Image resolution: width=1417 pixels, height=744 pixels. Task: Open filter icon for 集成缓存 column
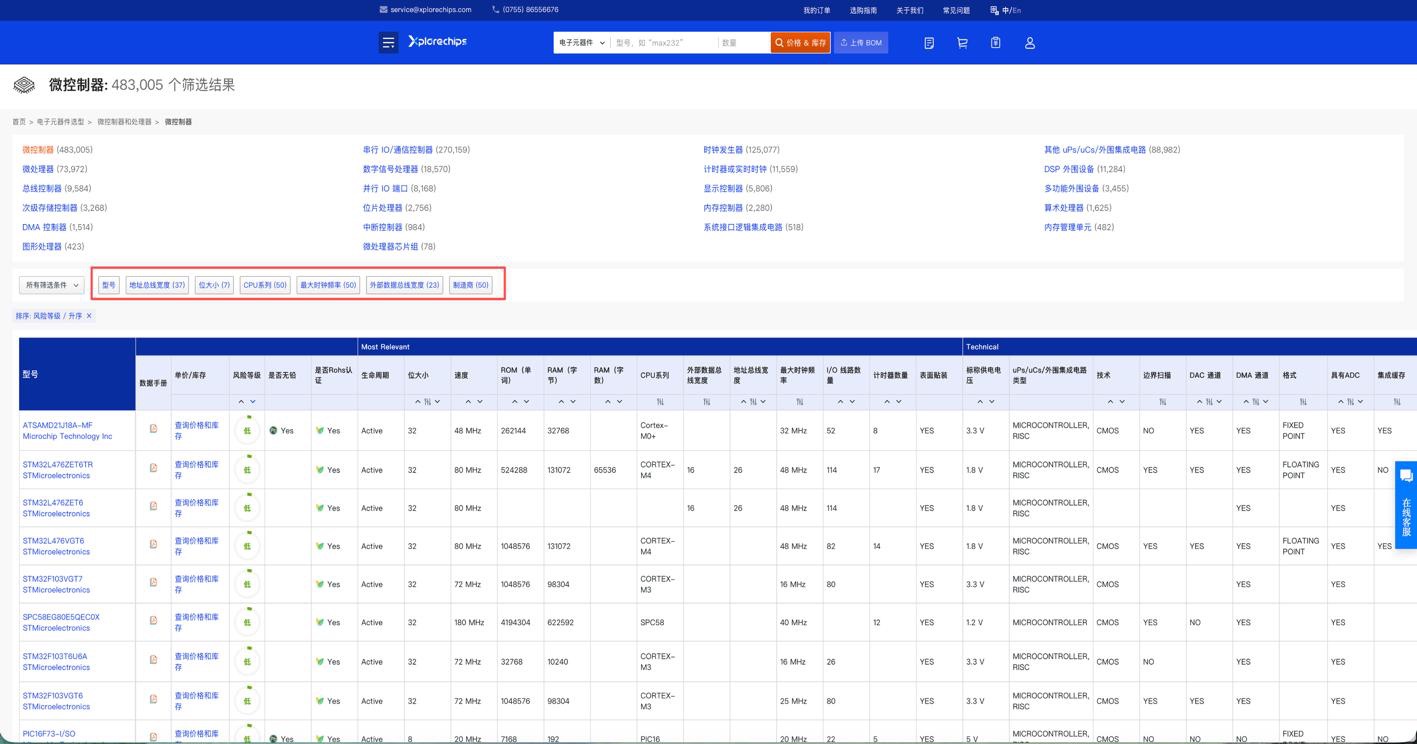pyautogui.click(x=1396, y=402)
